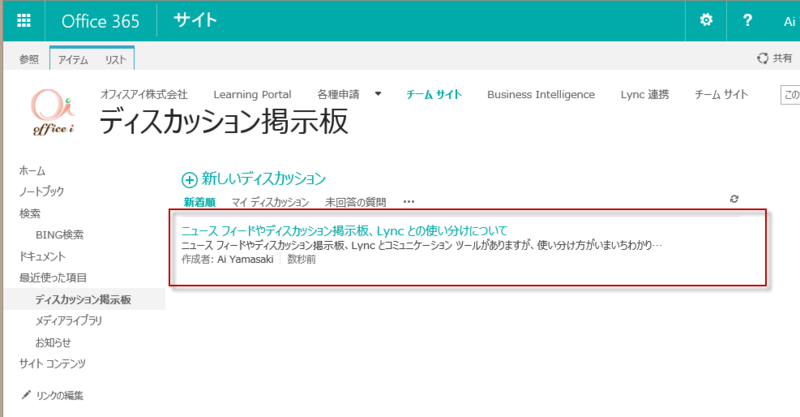
Task: Click the 共有 share icon
Action: 762,58
